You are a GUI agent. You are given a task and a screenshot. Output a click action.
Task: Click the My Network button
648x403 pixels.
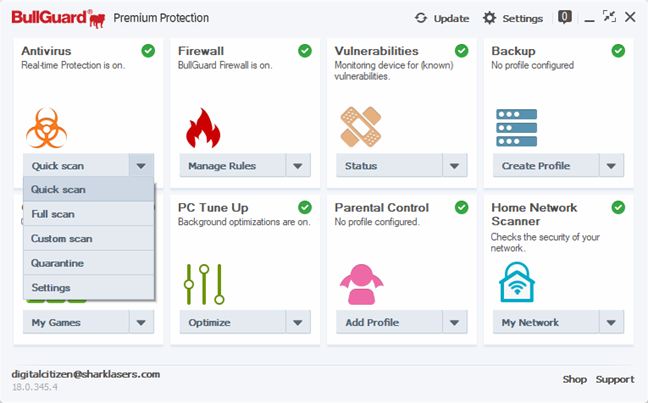tap(546, 322)
